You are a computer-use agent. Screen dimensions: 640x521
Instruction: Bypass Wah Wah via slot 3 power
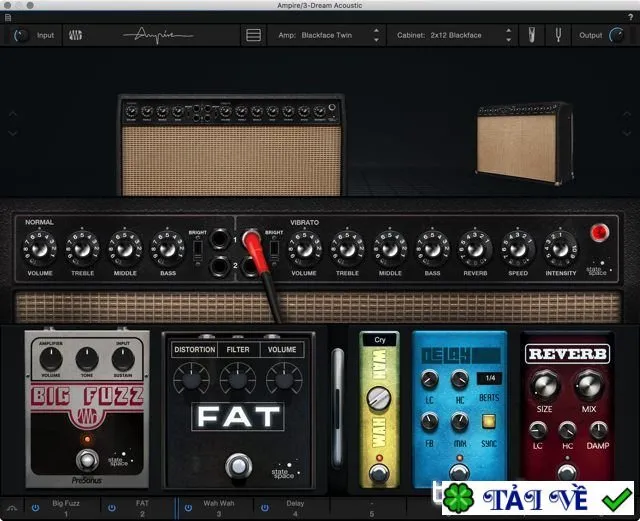(188, 508)
